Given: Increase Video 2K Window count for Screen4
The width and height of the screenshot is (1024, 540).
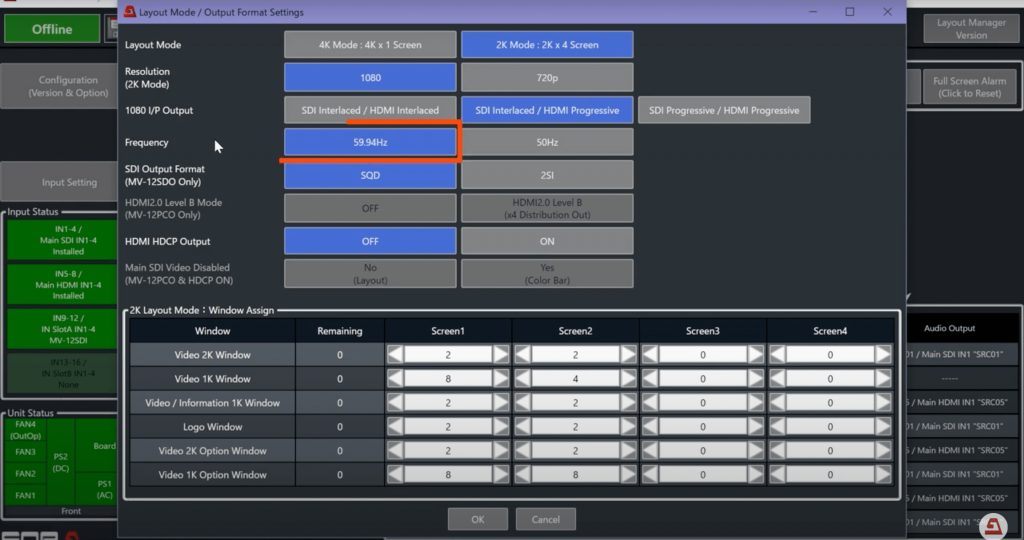Looking at the screenshot, I should coord(883,355).
